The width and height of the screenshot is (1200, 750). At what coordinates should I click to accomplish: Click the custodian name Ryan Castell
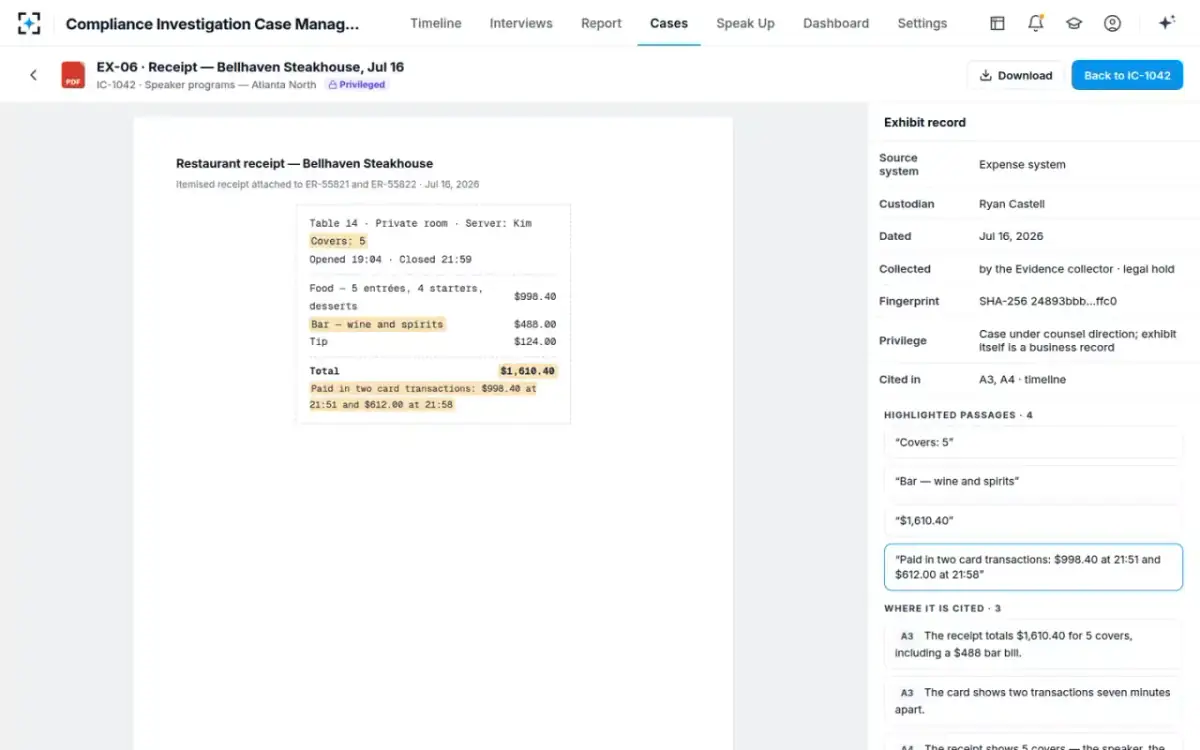coord(1011,204)
